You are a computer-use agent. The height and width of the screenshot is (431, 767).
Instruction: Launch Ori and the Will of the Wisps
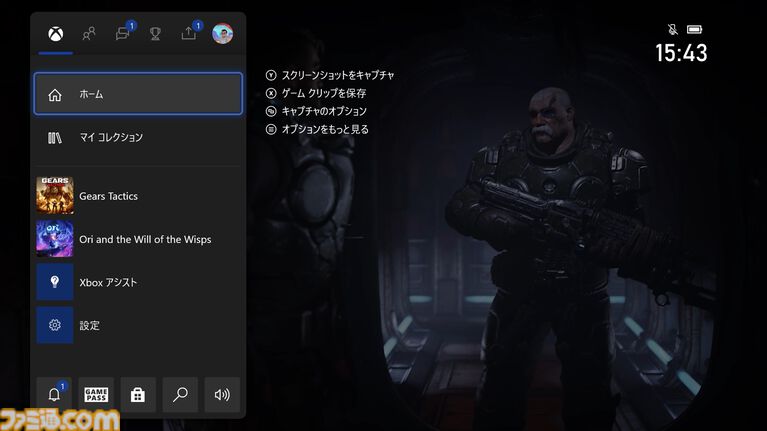(x=138, y=239)
